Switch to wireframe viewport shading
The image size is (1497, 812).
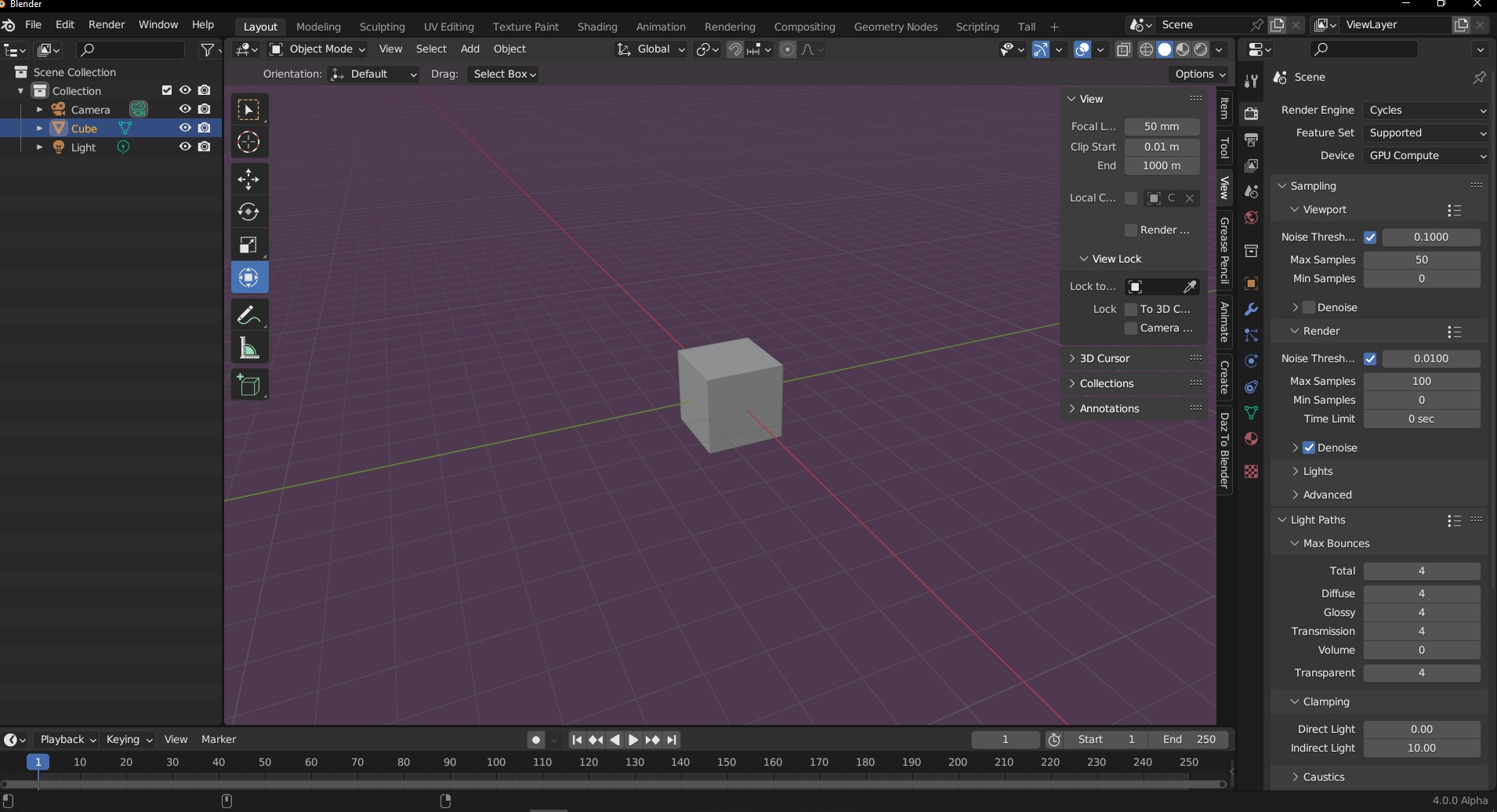coord(1146,49)
